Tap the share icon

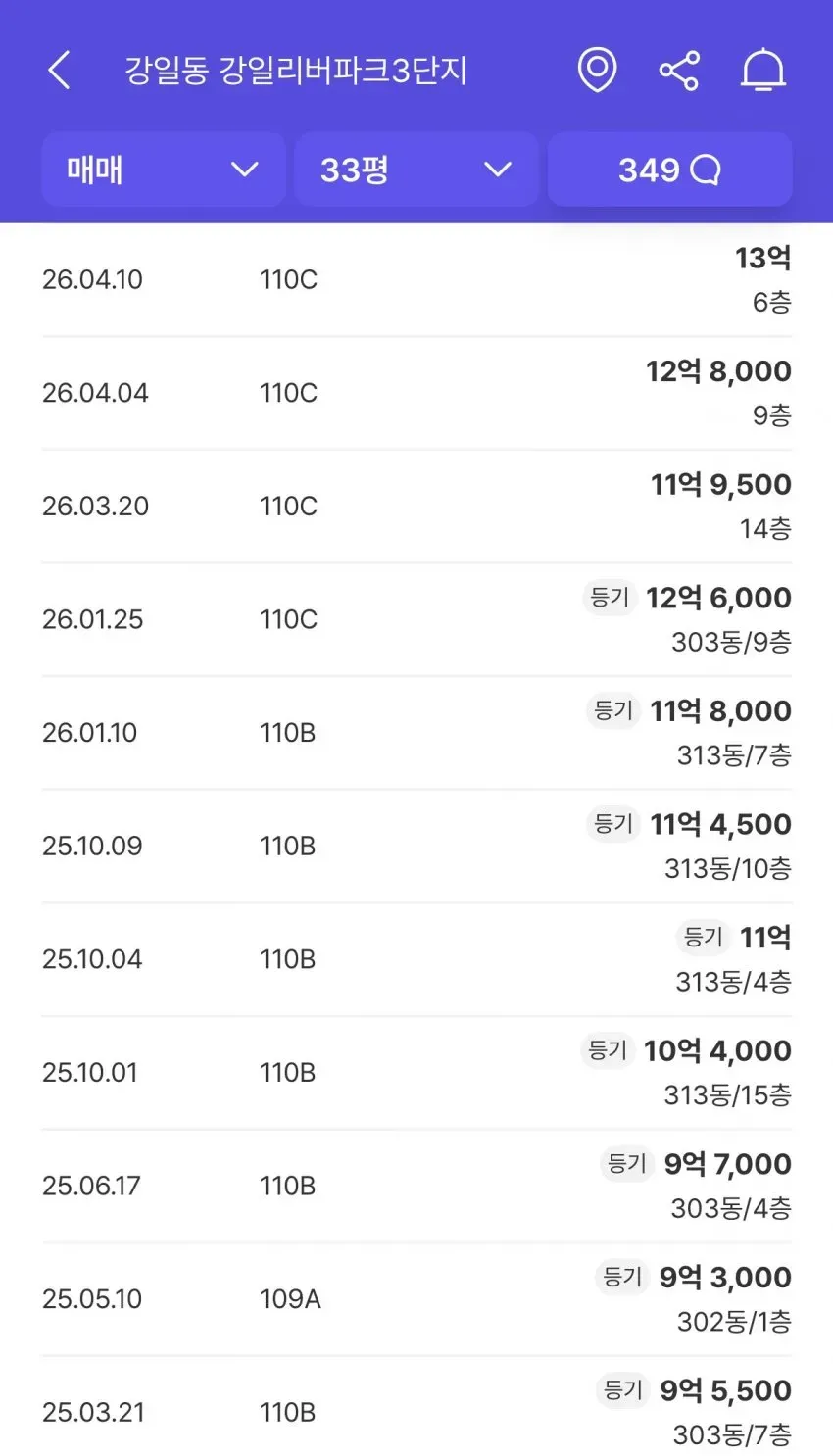pyautogui.click(x=679, y=71)
